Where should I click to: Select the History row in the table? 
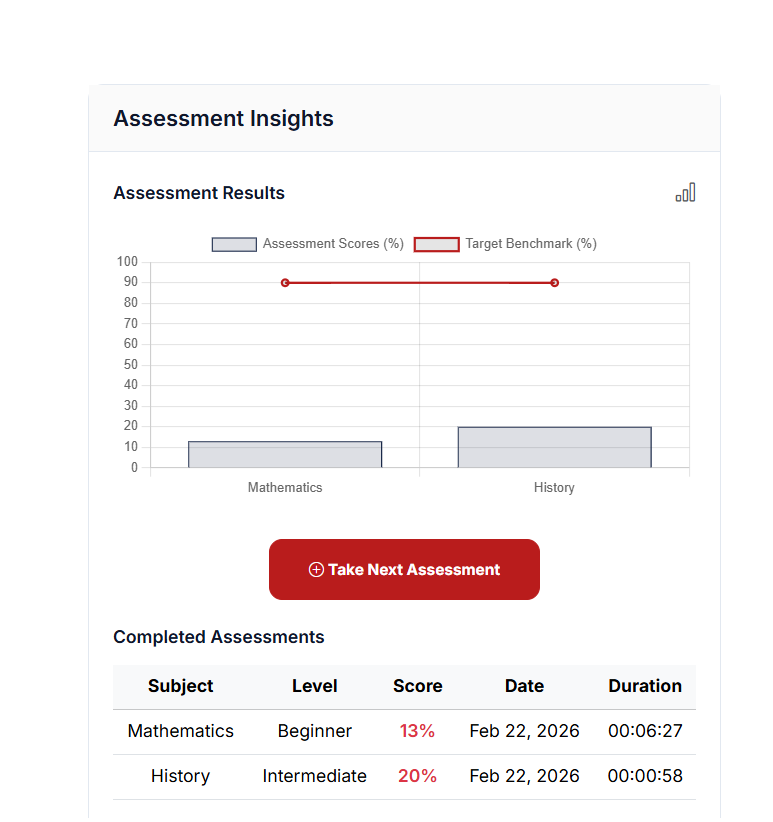(x=181, y=776)
